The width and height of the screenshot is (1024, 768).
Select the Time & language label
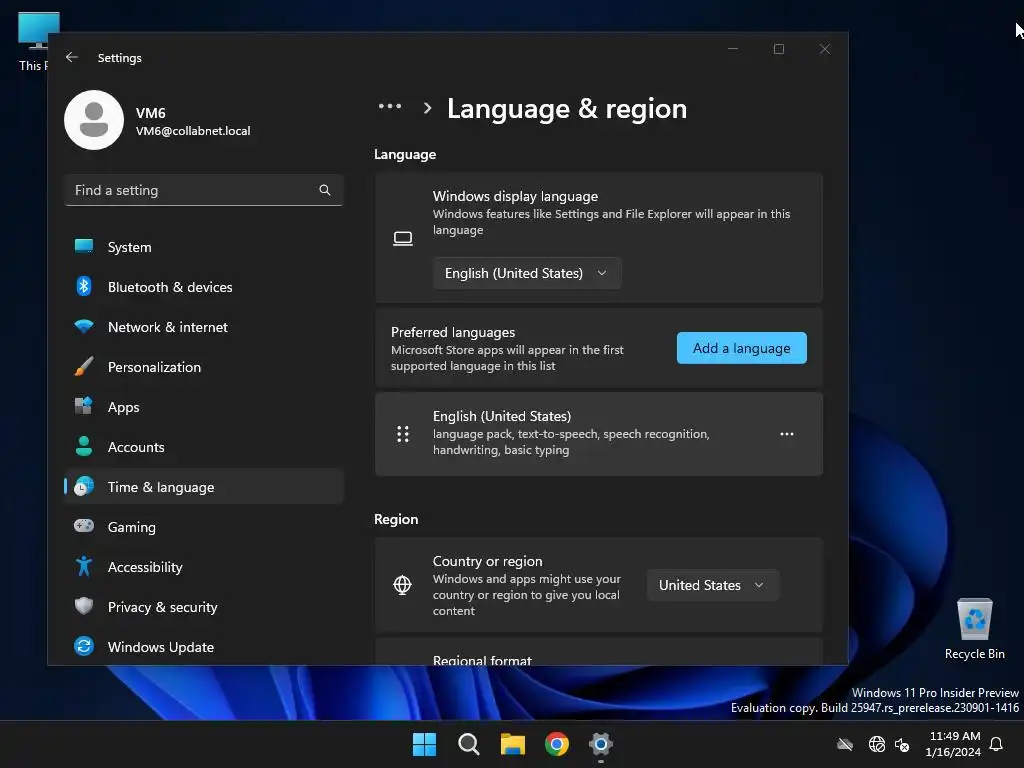(x=161, y=487)
